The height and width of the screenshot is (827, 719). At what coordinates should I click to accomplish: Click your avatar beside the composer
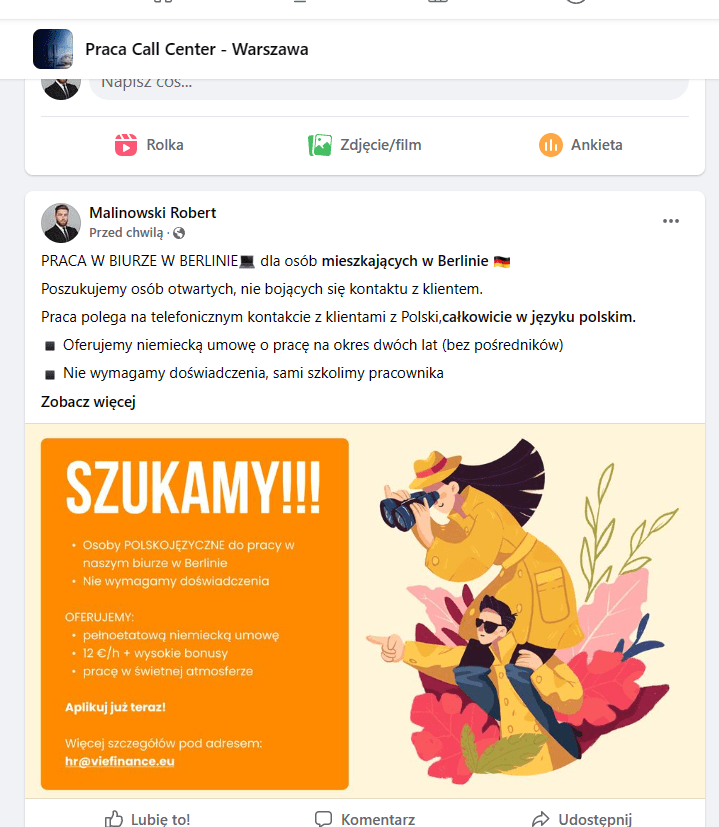coord(61,87)
